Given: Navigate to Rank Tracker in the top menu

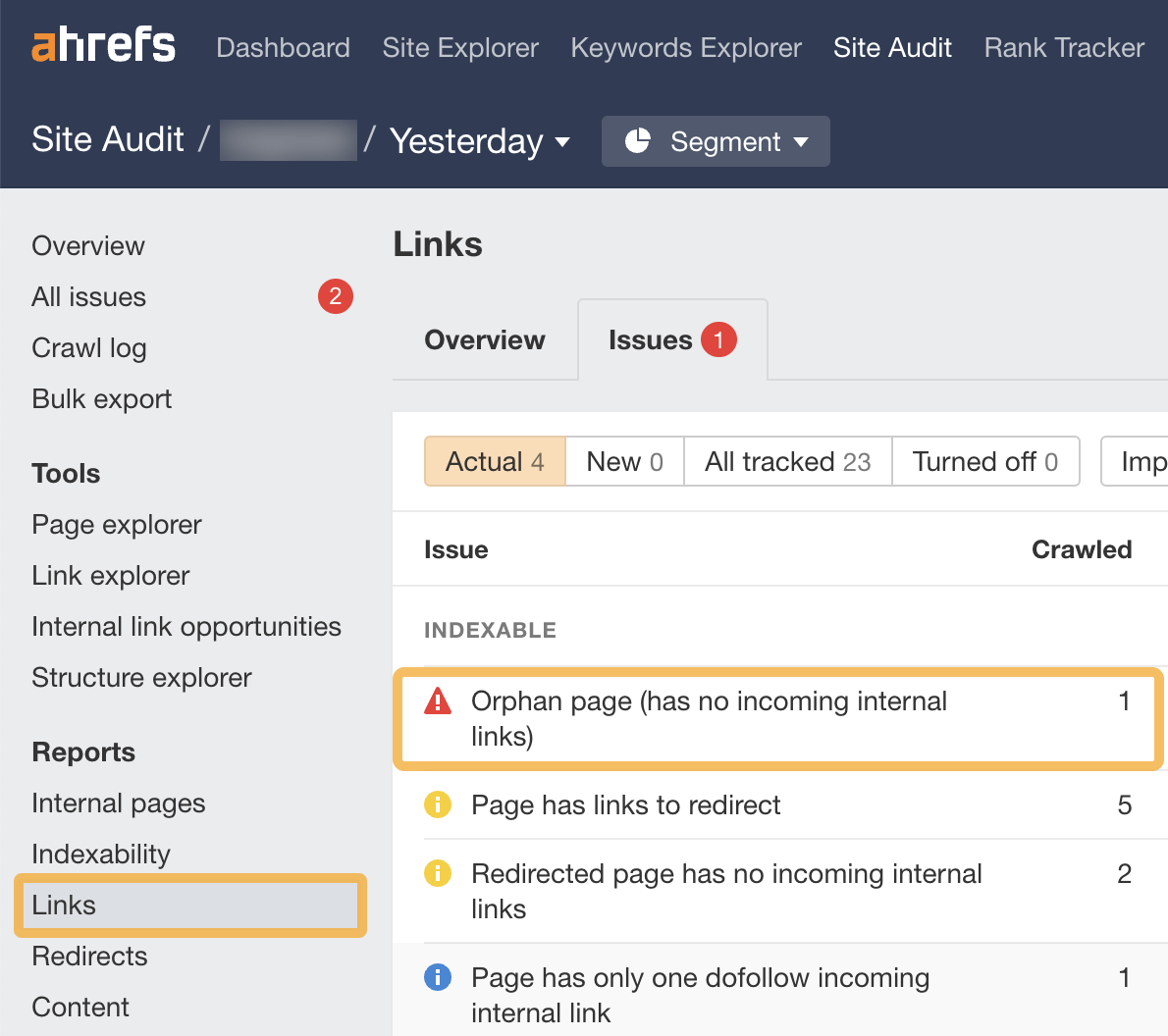Looking at the screenshot, I should click(x=1063, y=47).
